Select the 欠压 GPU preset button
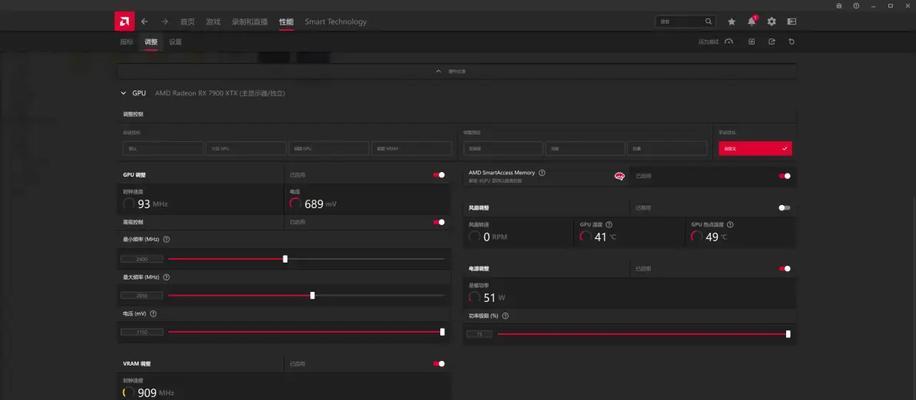Viewport: 916px width, 400px height. pyautogui.click(x=246, y=148)
